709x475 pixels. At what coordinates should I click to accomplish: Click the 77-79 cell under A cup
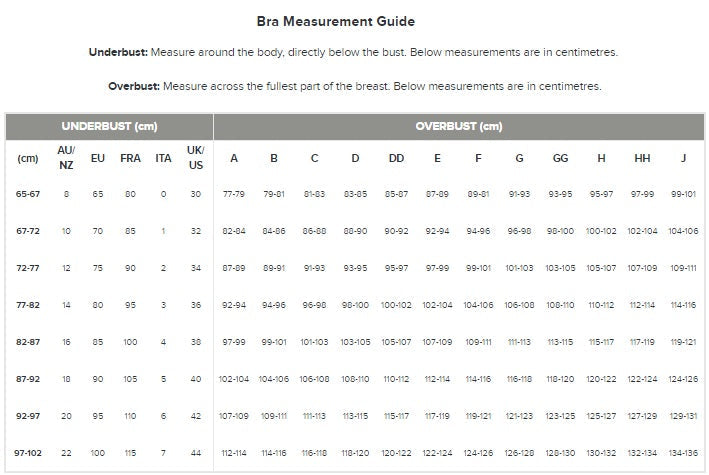coord(233,193)
